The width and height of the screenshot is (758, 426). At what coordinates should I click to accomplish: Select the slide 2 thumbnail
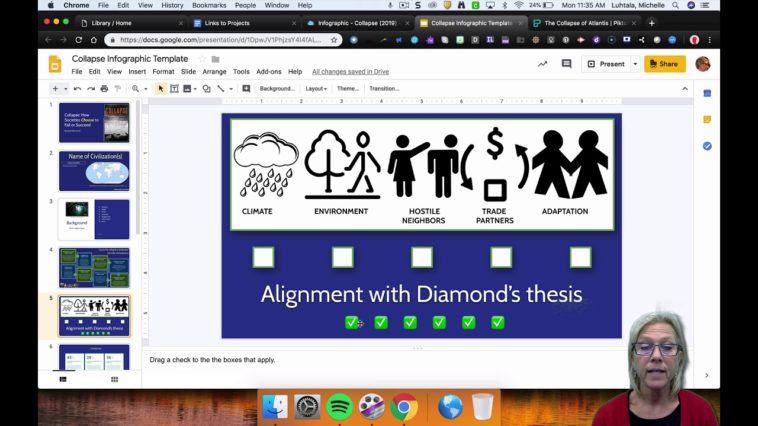coord(94,170)
